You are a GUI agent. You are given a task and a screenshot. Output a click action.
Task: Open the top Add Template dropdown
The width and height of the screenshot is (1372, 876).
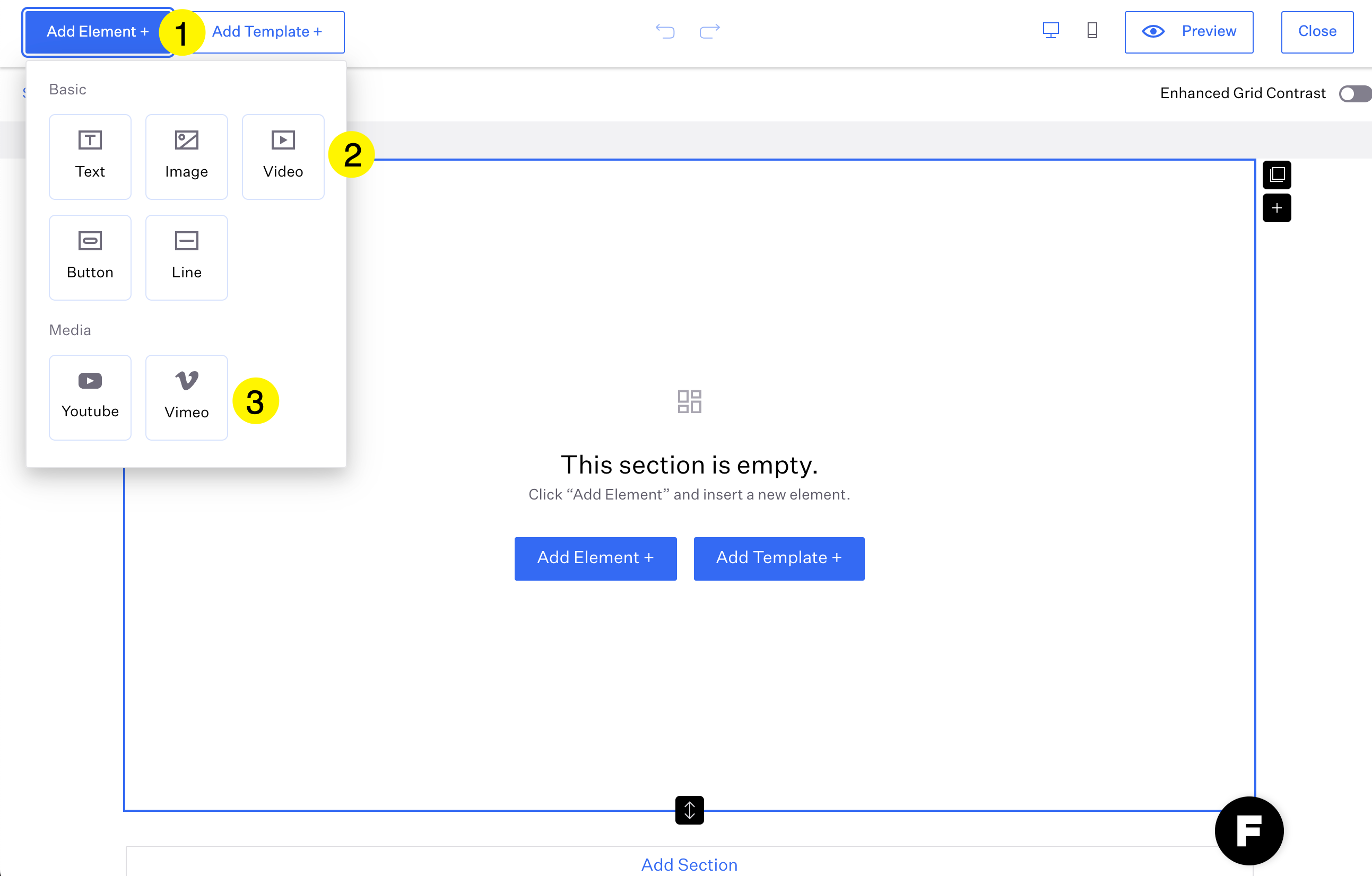[x=268, y=32]
